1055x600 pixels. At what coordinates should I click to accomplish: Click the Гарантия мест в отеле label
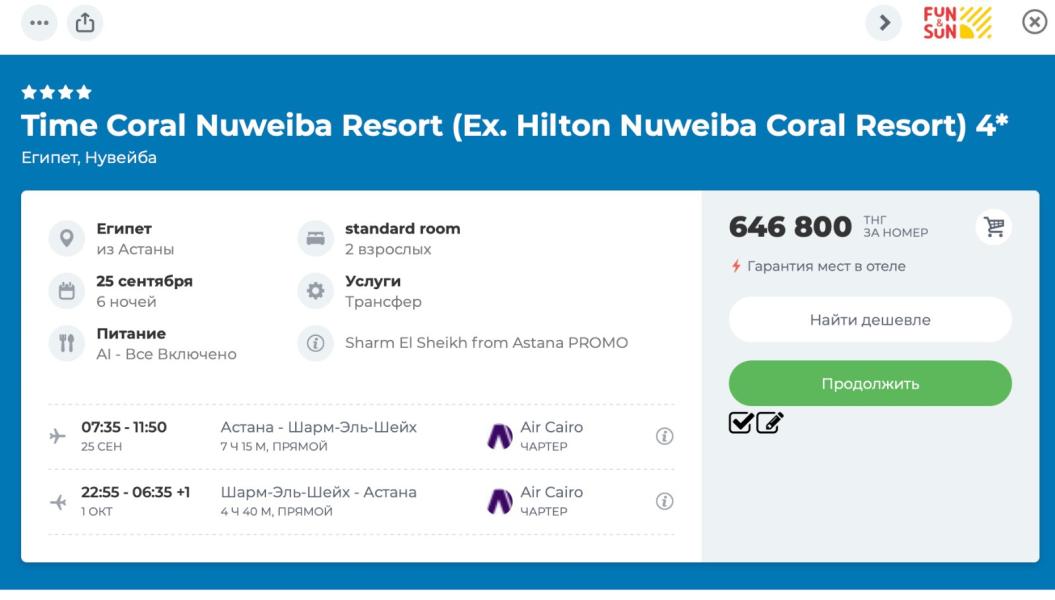(x=825, y=267)
